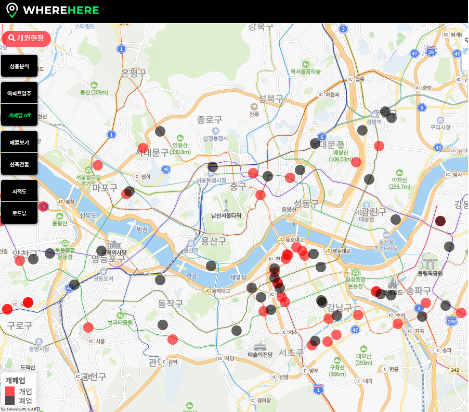Click the 국회의사당 building icon

113,245
